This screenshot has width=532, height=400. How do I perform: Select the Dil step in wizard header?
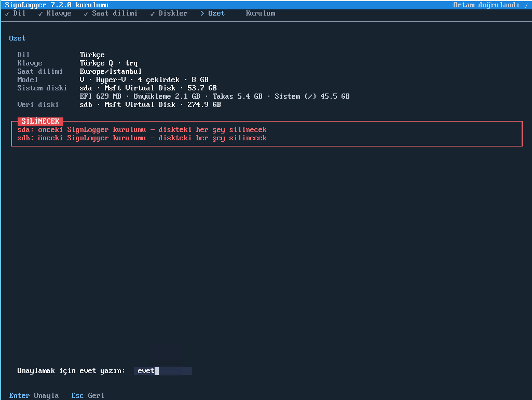tap(16, 14)
